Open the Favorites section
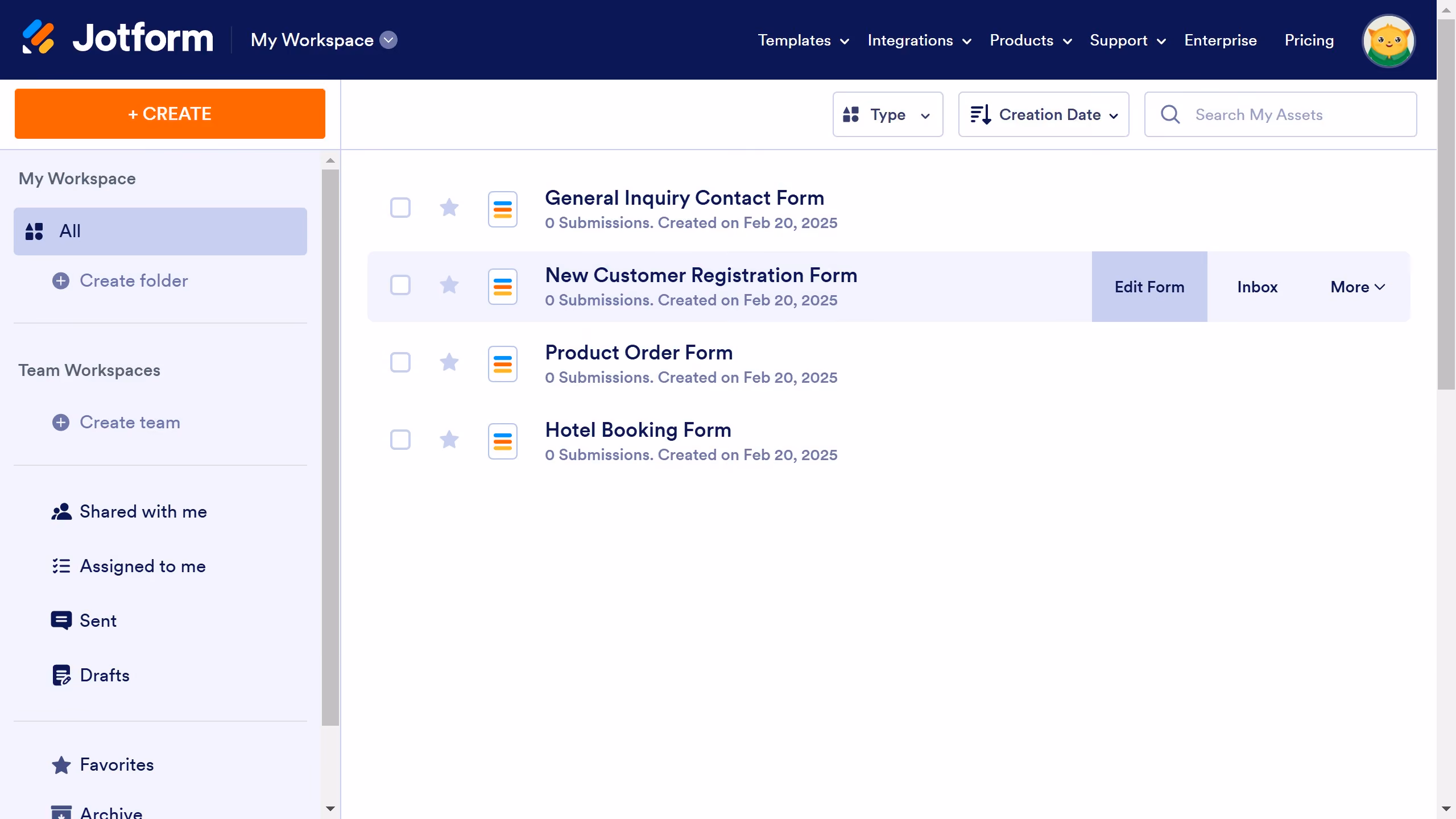 [x=117, y=765]
